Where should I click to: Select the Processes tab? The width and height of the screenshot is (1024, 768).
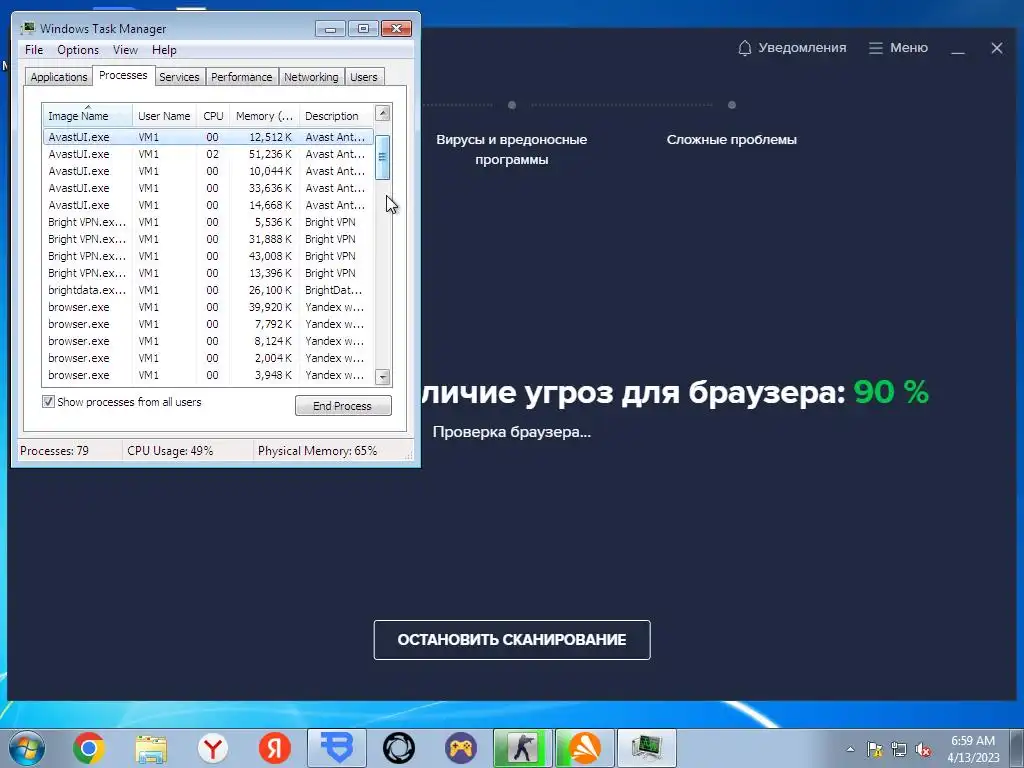coord(123,75)
